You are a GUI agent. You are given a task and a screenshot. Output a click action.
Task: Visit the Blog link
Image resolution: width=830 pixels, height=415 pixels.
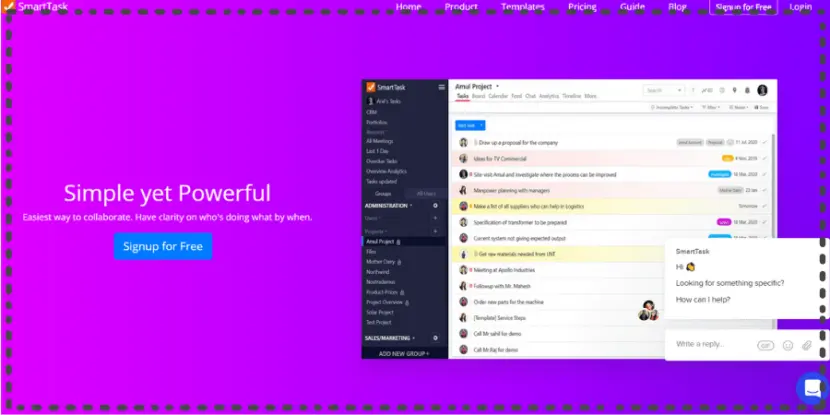tap(677, 7)
